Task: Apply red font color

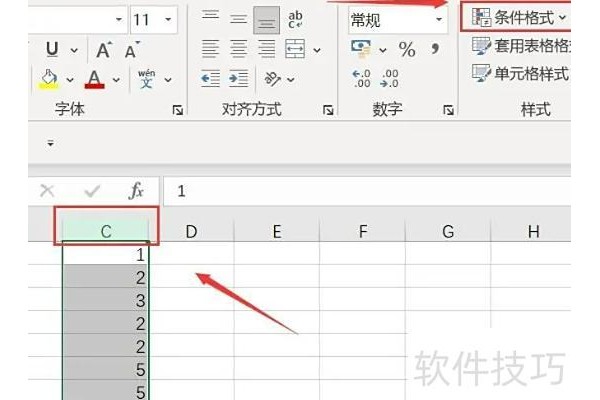Action: (x=95, y=79)
